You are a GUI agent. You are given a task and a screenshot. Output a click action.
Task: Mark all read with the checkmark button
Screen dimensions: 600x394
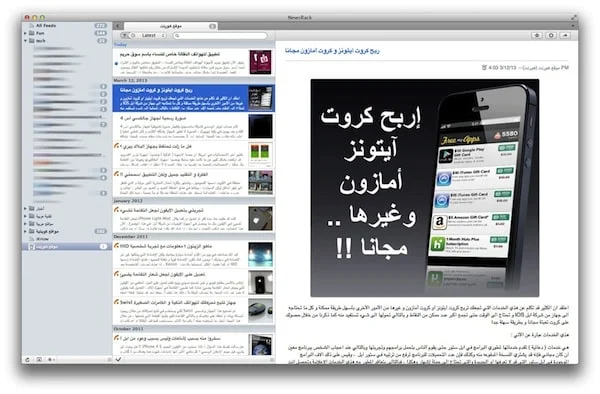click(x=119, y=359)
